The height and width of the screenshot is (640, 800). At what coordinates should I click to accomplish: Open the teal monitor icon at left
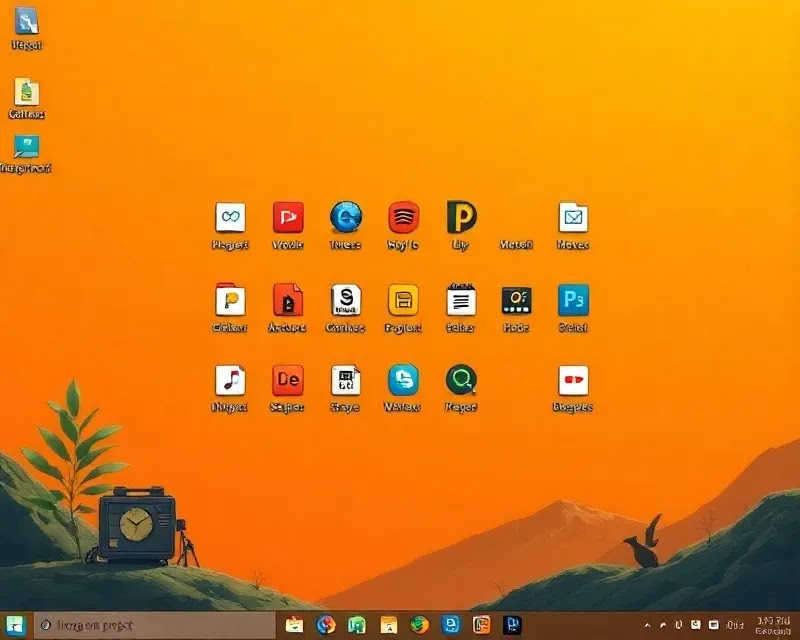pos(26,147)
